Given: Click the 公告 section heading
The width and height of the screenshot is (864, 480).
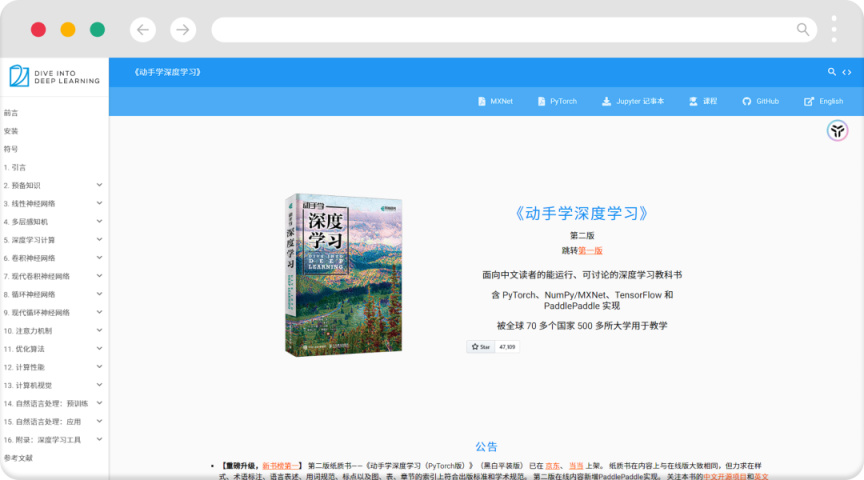Looking at the screenshot, I should point(487,446).
